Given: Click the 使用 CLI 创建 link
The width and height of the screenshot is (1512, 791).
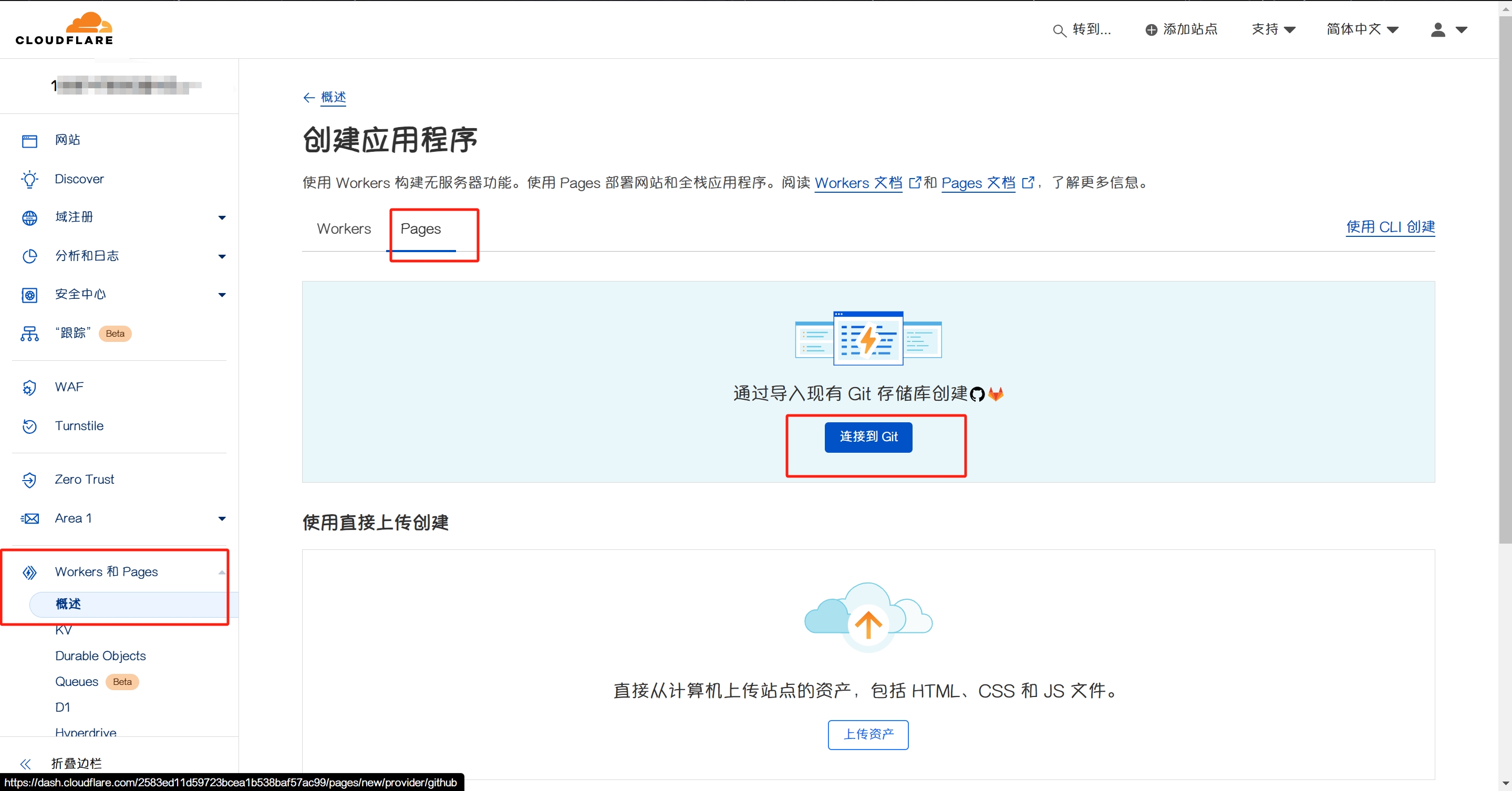Looking at the screenshot, I should tap(1390, 227).
